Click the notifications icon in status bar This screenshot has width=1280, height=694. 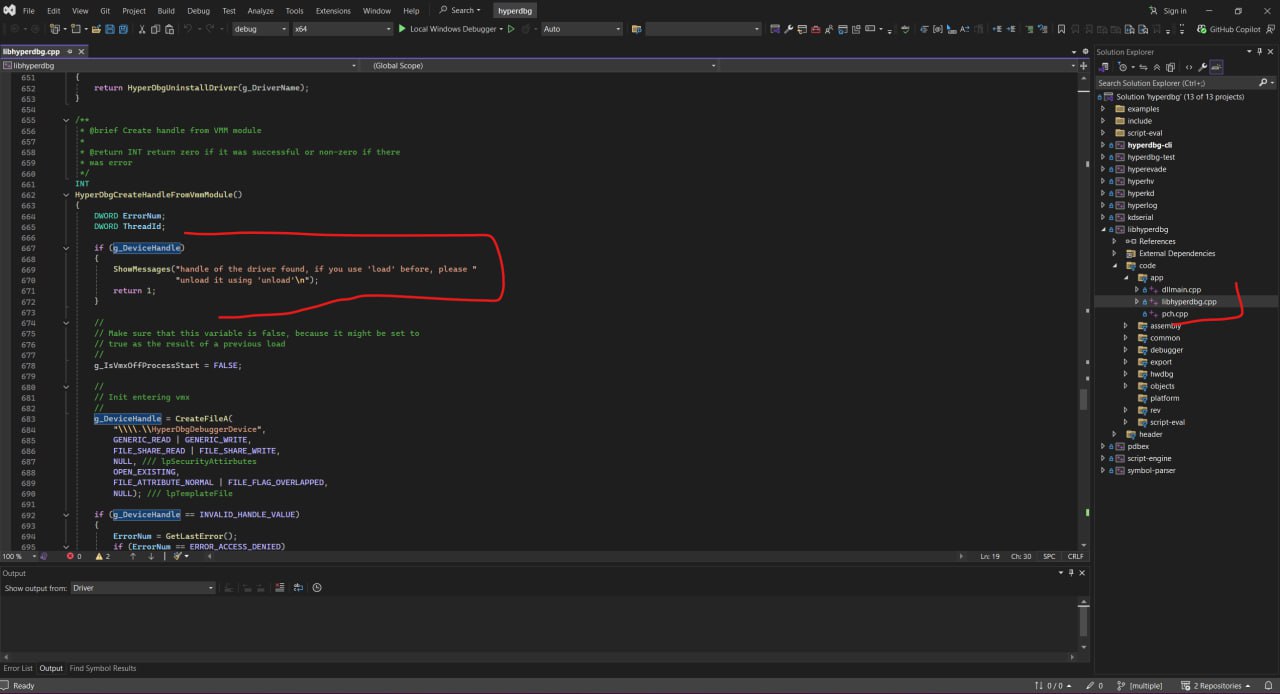(1267, 686)
